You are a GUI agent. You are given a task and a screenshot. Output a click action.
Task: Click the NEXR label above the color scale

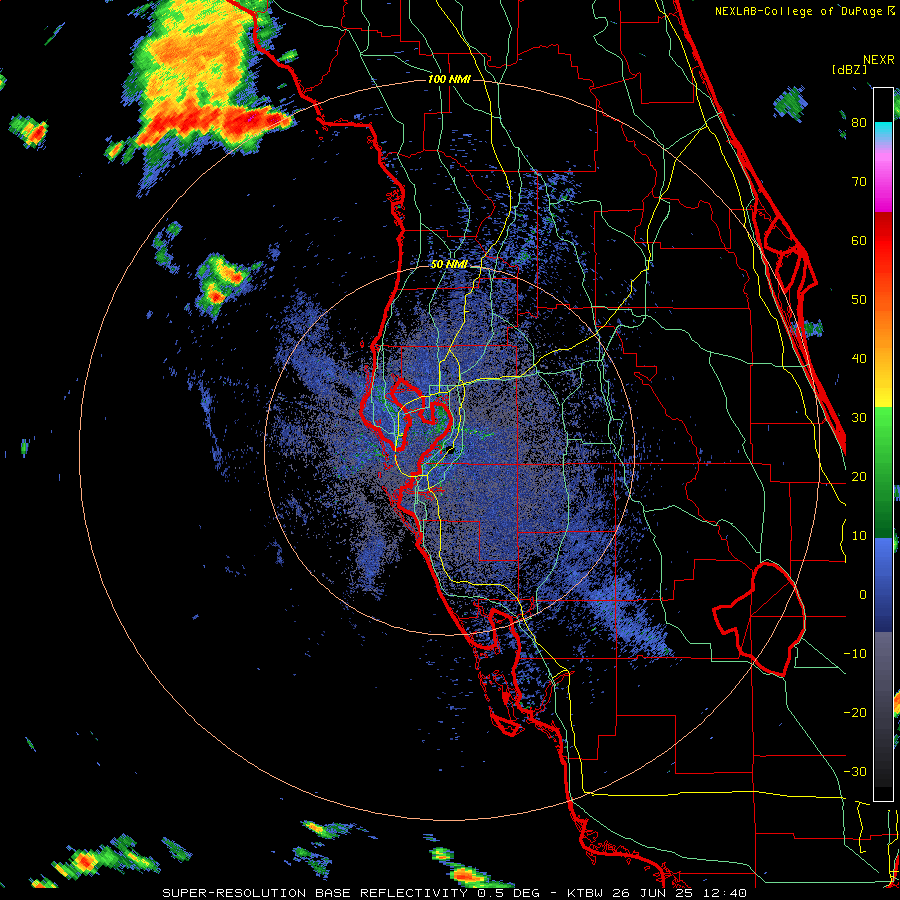coord(879,60)
